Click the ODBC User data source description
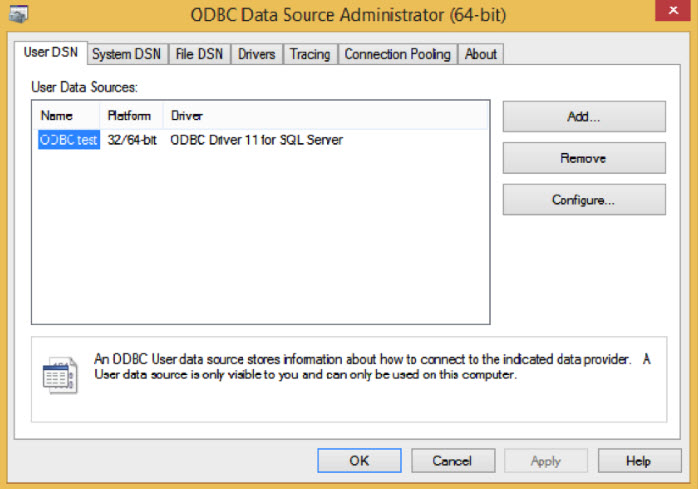 coord(372,367)
